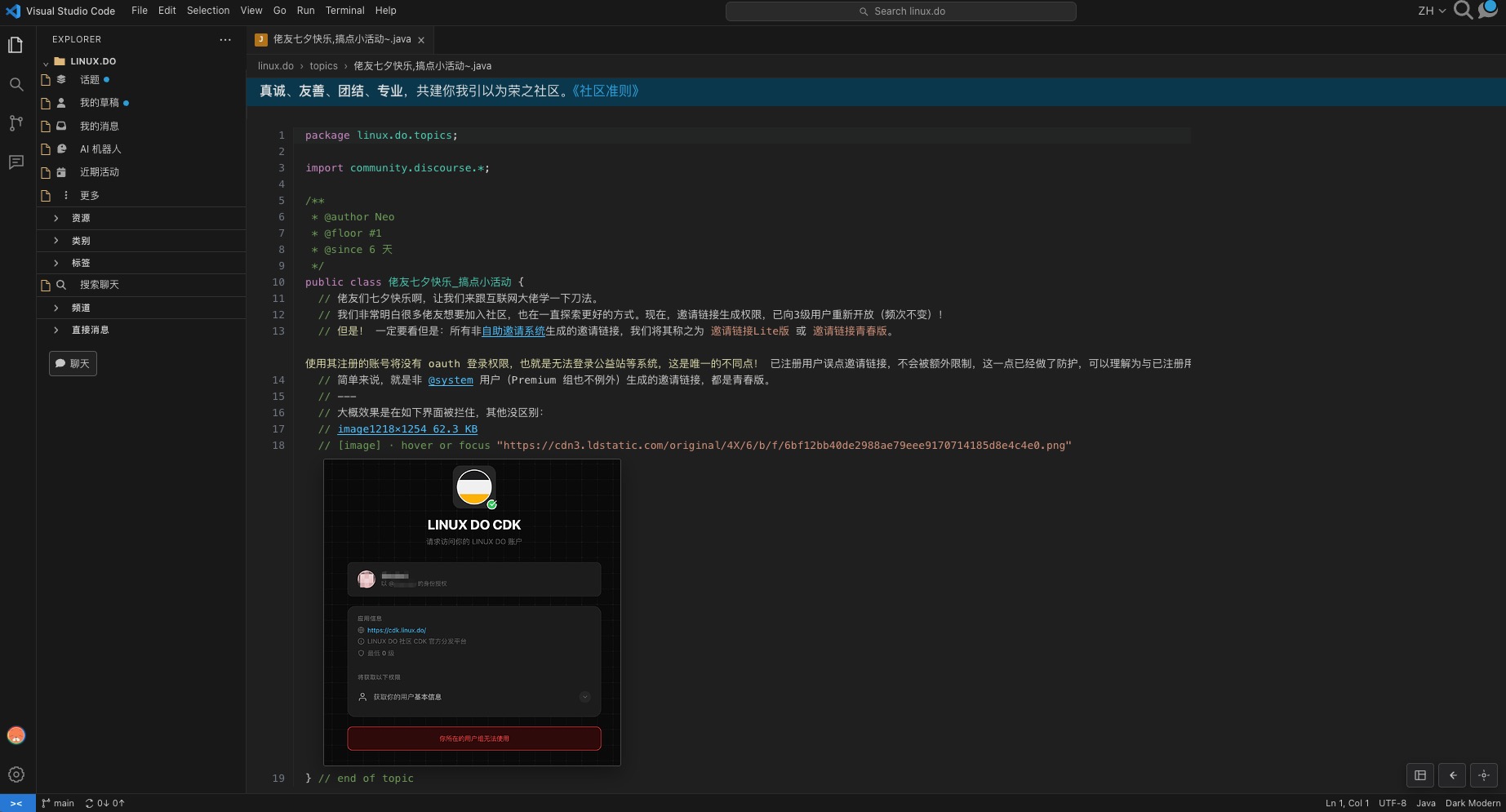Image resolution: width=1506 pixels, height=812 pixels.
Task: Open the View menu
Action: (x=251, y=11)
